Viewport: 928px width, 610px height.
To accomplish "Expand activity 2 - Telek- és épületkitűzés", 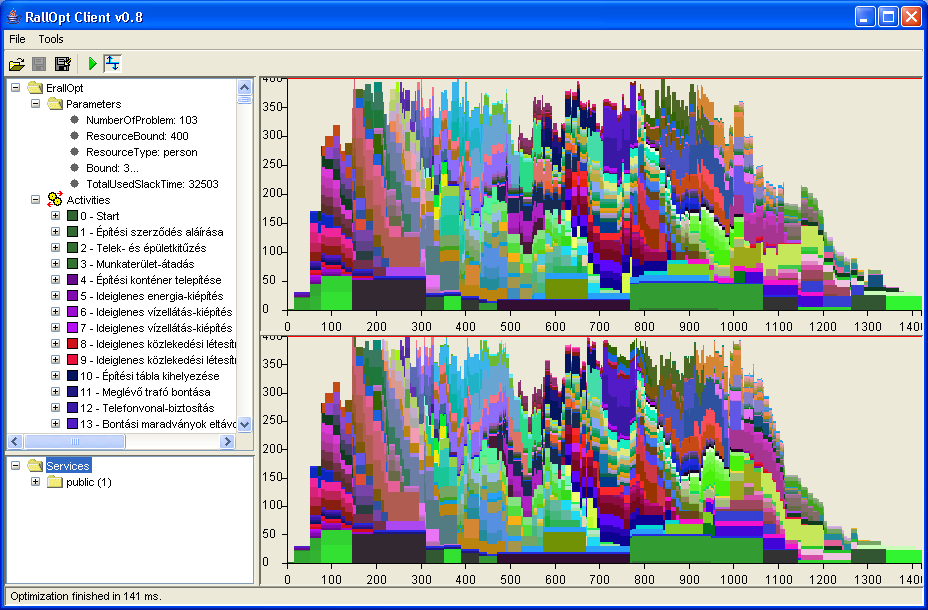I will pyautogui.click(x=56, y=248).
